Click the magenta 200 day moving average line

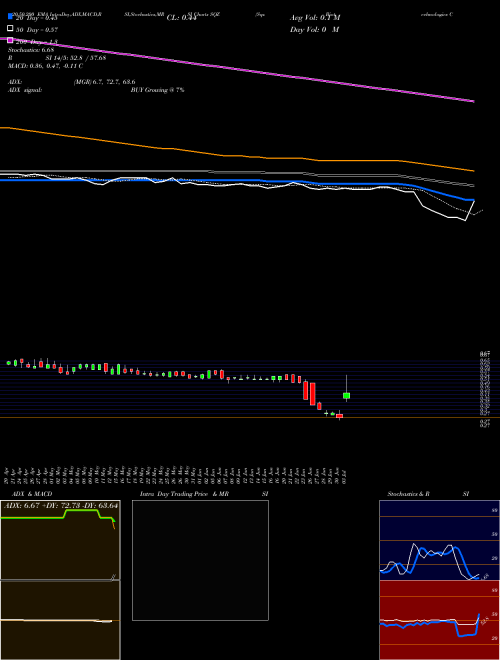click(237, 69)
